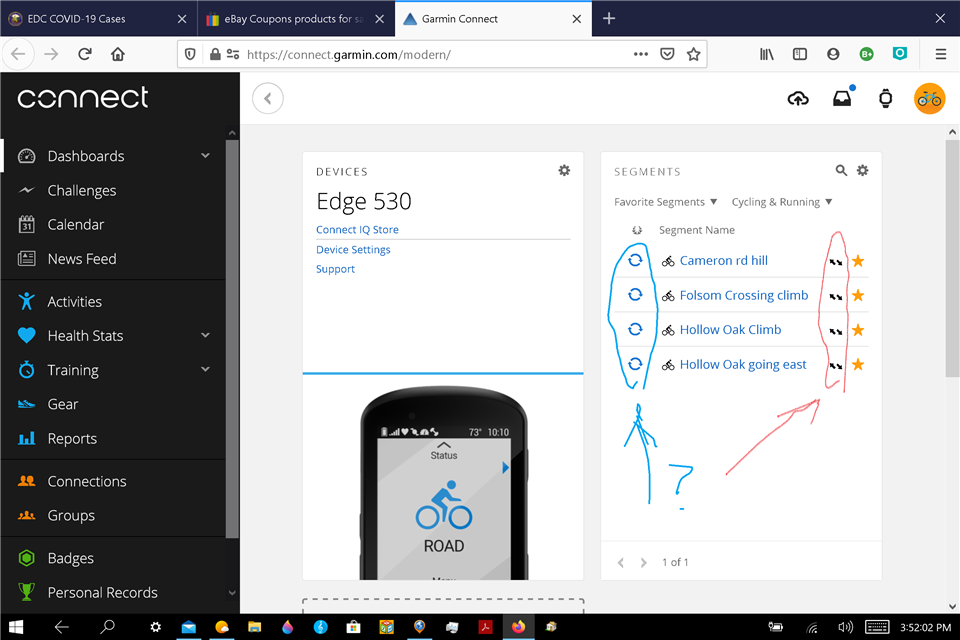Open the Connect IQ Store link
This screenshot has width=960, height=640.
357,230
